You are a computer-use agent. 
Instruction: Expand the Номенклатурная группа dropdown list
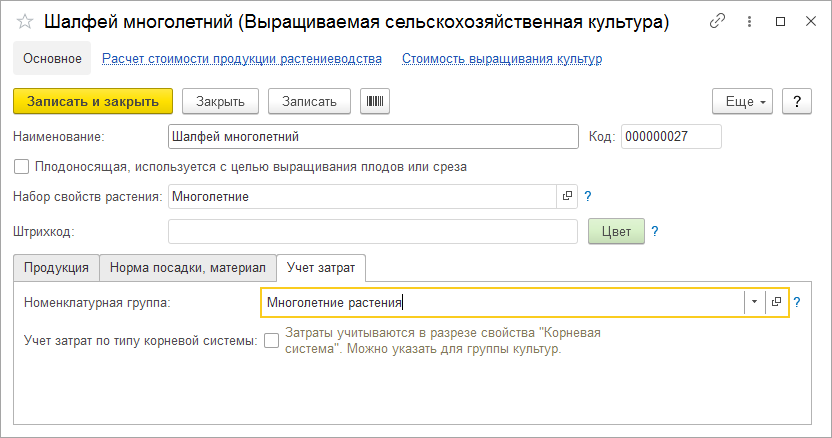pyautogui.click(x=753, y=302)
